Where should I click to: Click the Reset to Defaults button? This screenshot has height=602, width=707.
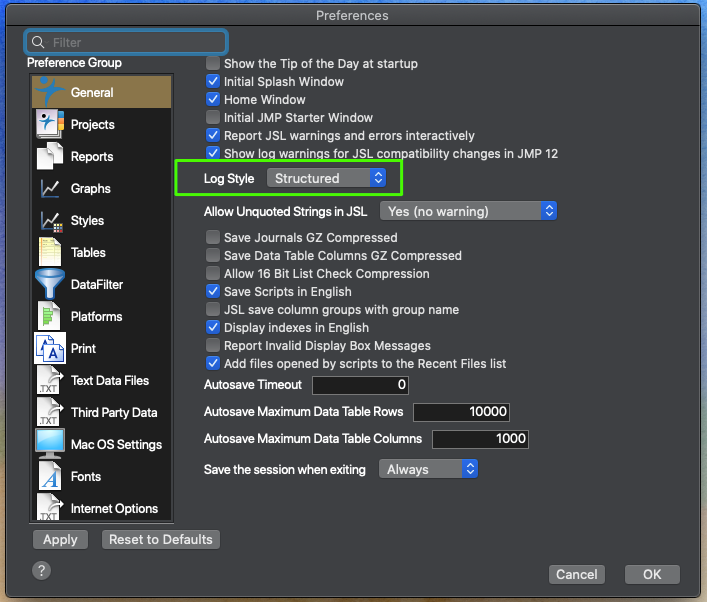[x=160, y=539]
